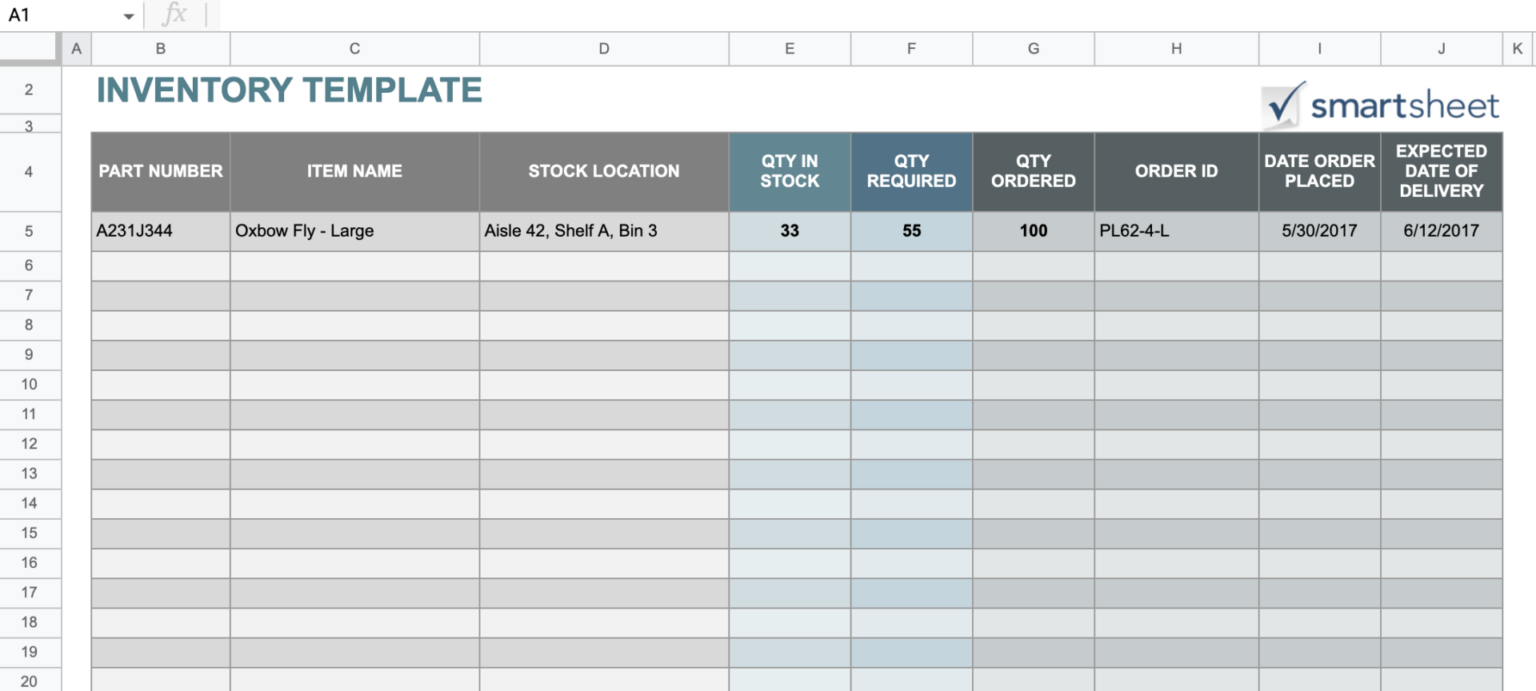Viewport: 1536px width, 691px height.
Task: Open the Name Box dropdown arrow
Action: pos(128,16)
